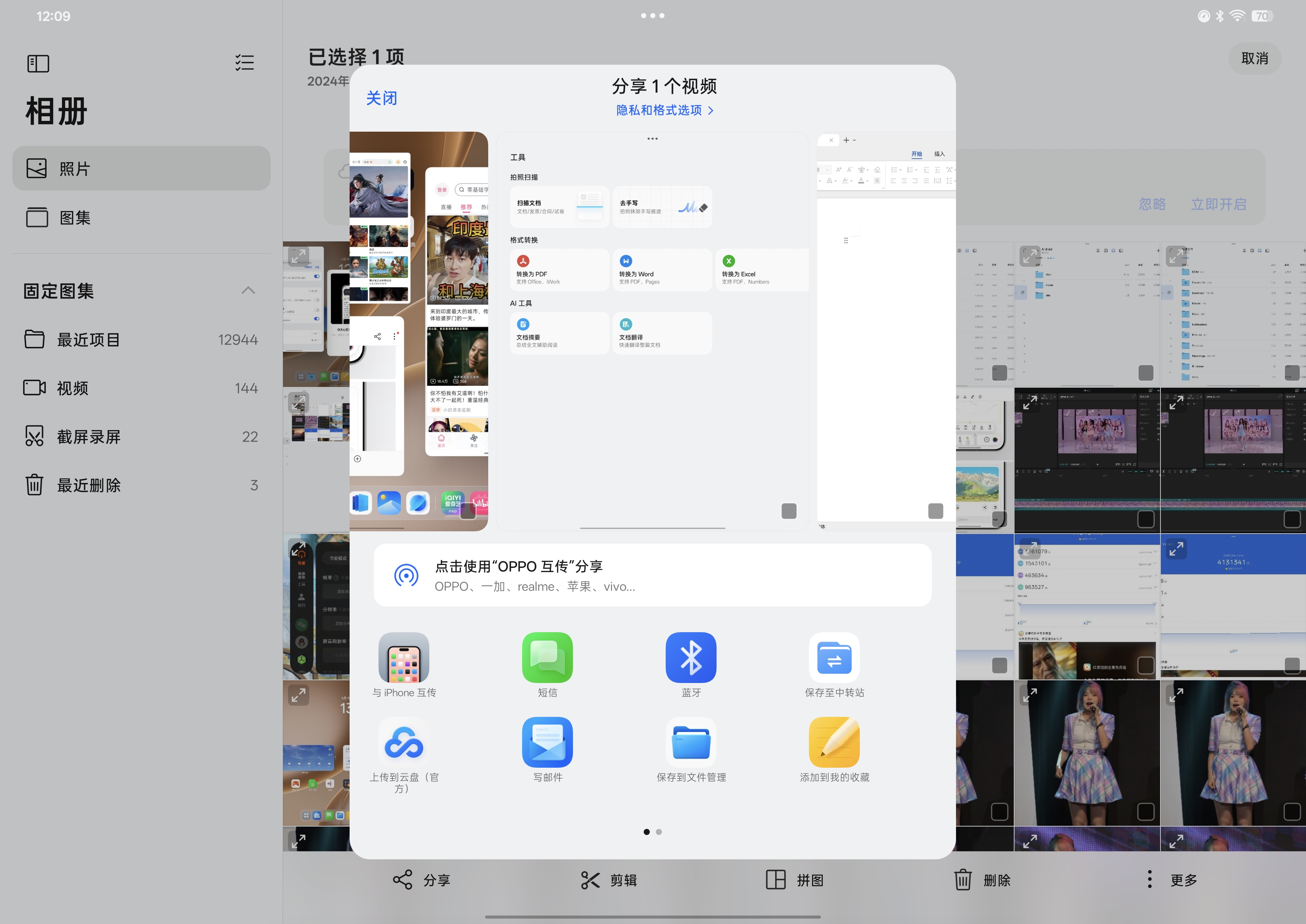1306x924 pixels.
Task: Tap the Bluetooth share icon
Action: tap(691, 657)
